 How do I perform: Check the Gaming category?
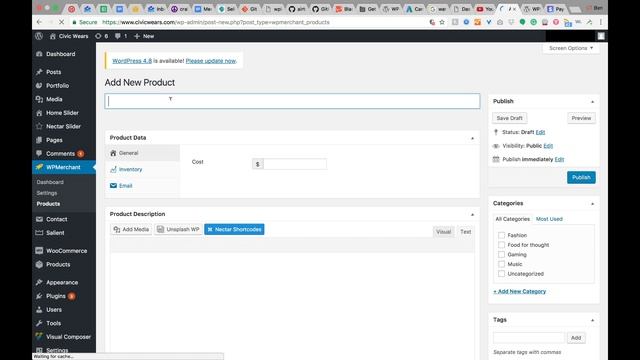501,254
